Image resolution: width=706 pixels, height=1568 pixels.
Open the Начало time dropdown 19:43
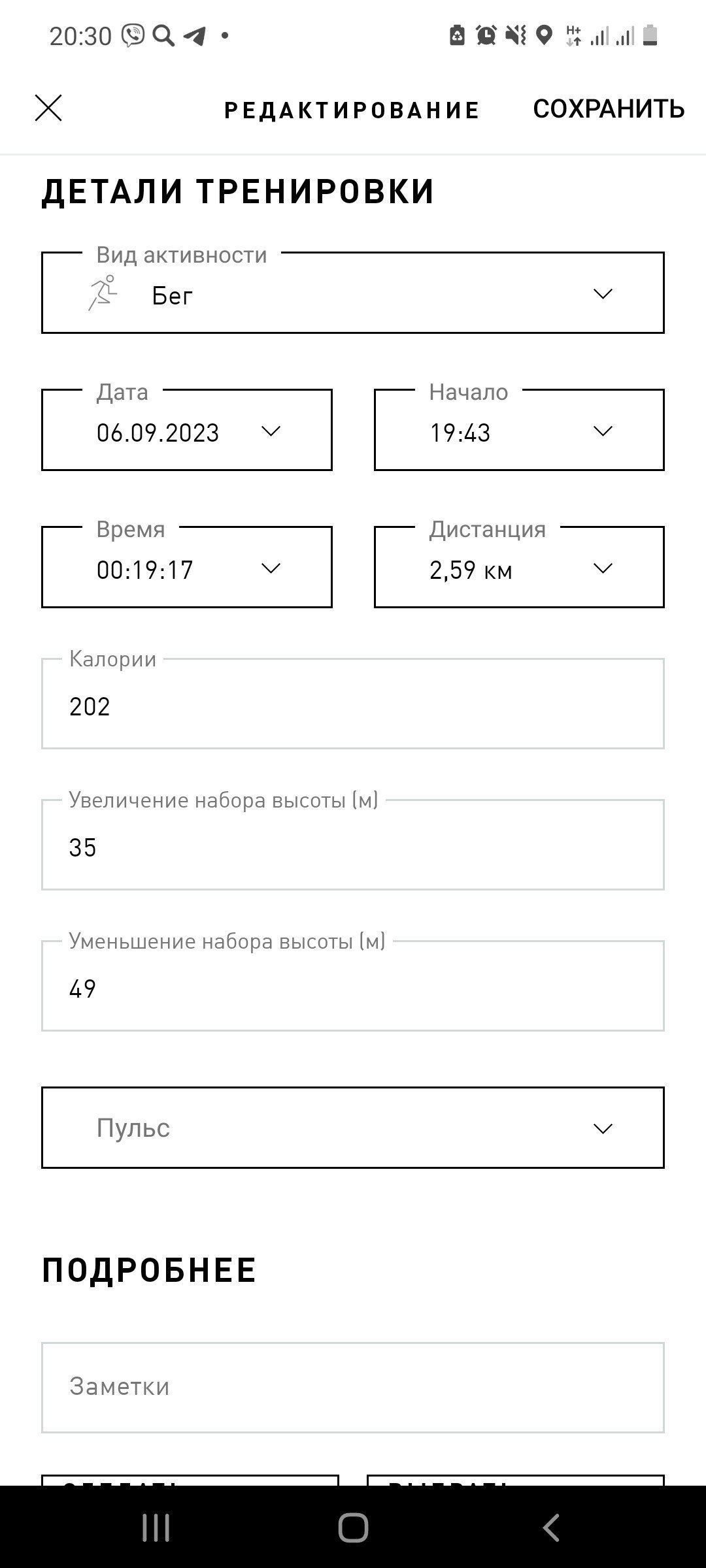[519, 430]
